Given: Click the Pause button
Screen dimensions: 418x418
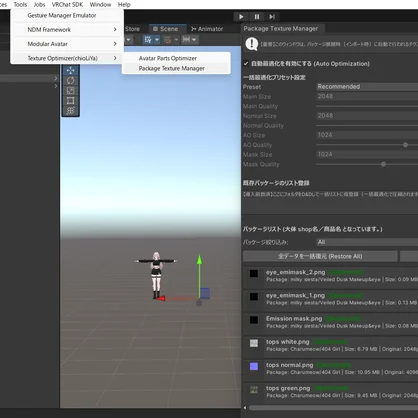Looking at the screenshot, I should [257, 17].
